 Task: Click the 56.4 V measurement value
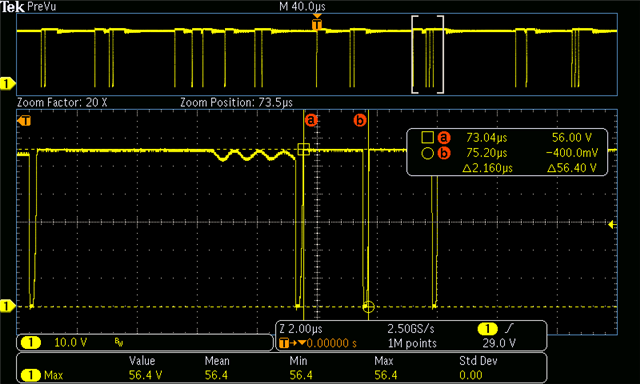pyautogui.click(x=145, y=375)
